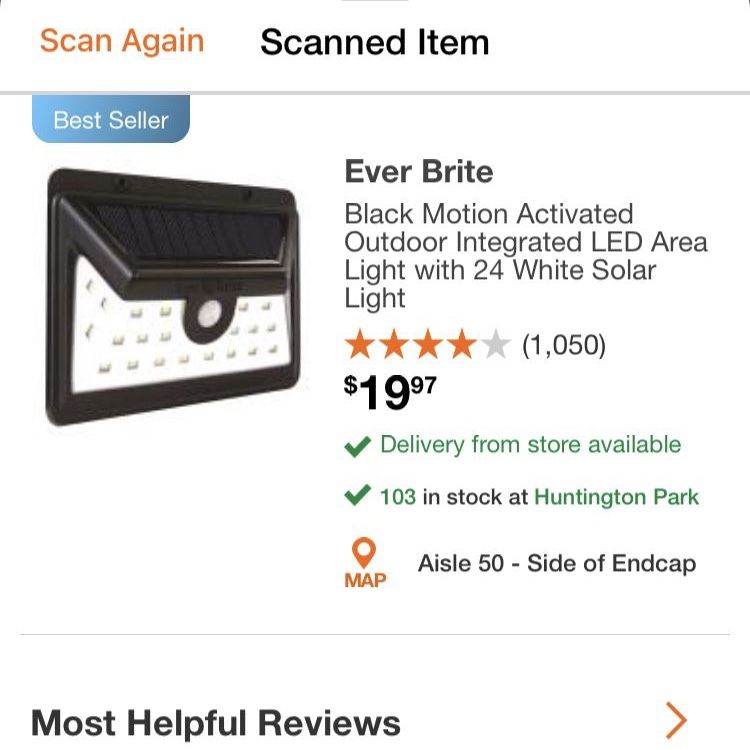Tap the Scan Again button
The image size is (750, 750).
(122, 42)
